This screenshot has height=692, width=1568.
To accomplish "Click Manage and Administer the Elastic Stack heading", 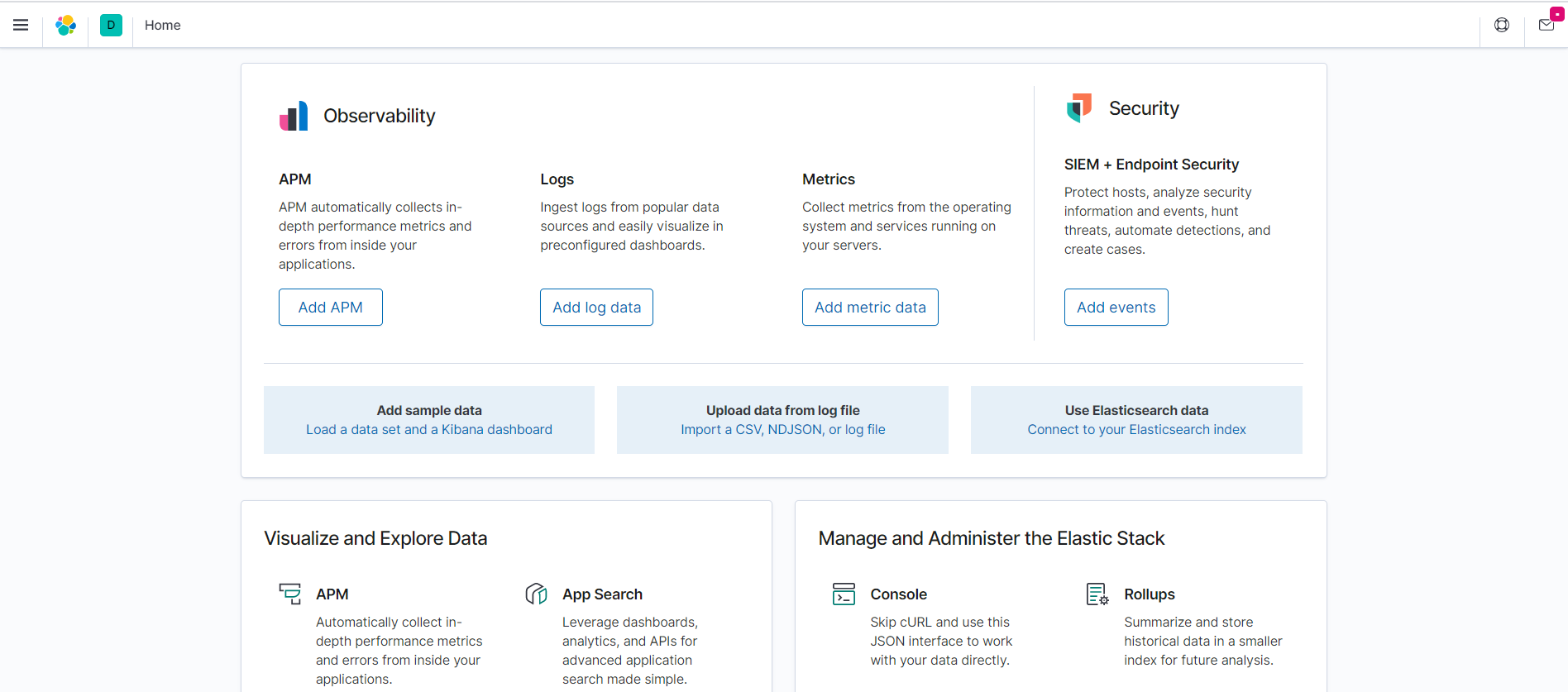I will [x=992, y=538].
